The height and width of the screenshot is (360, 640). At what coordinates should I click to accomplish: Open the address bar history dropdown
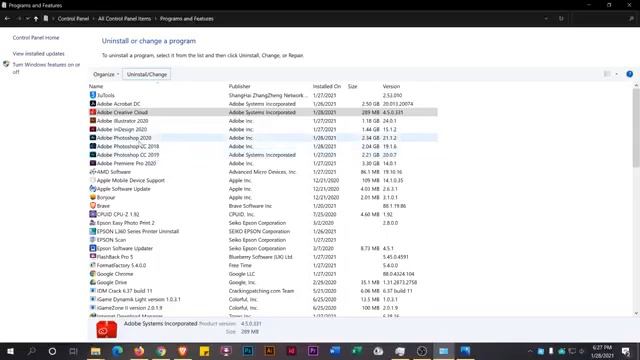coord(546,18)
